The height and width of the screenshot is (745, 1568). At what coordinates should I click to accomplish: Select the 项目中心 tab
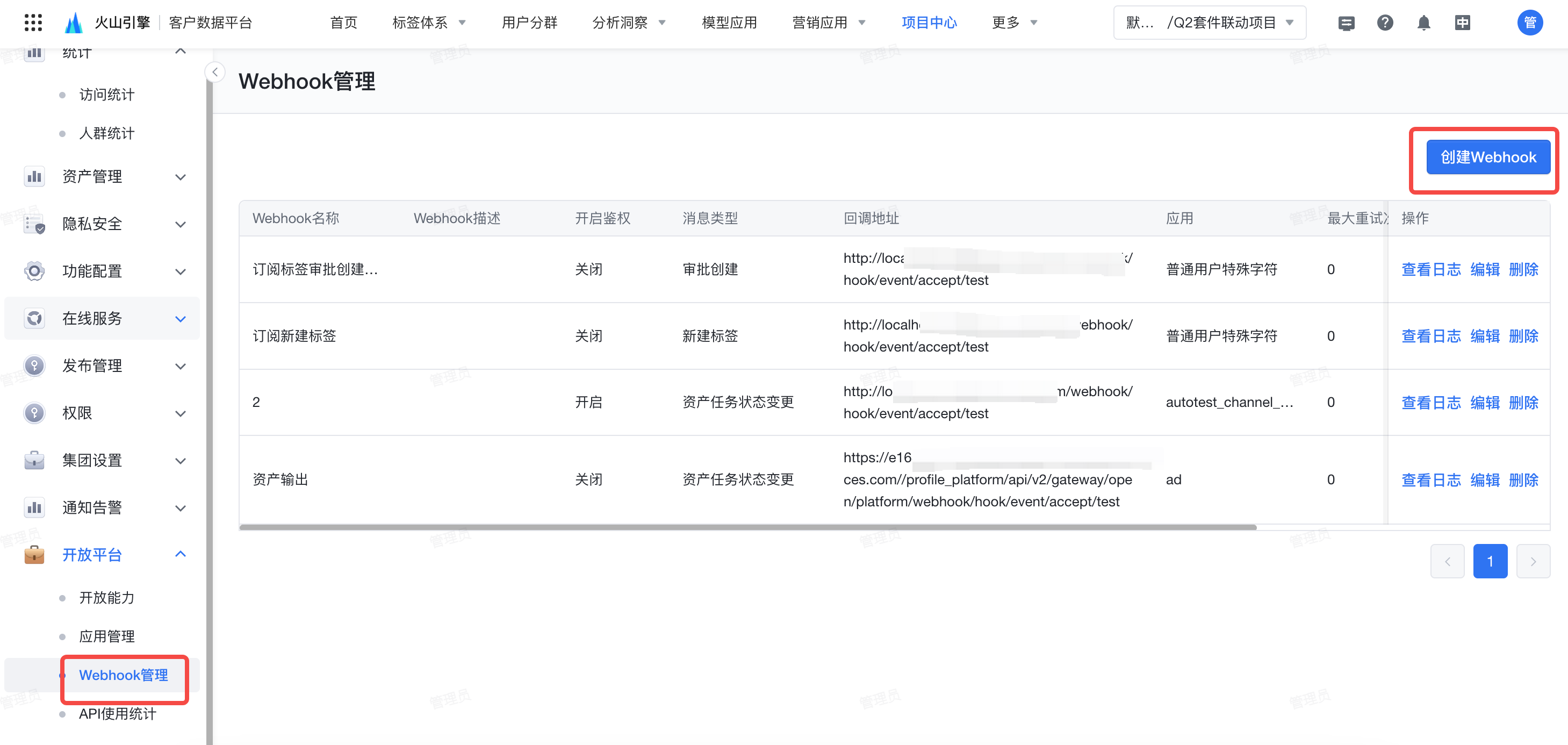[929, 23]
